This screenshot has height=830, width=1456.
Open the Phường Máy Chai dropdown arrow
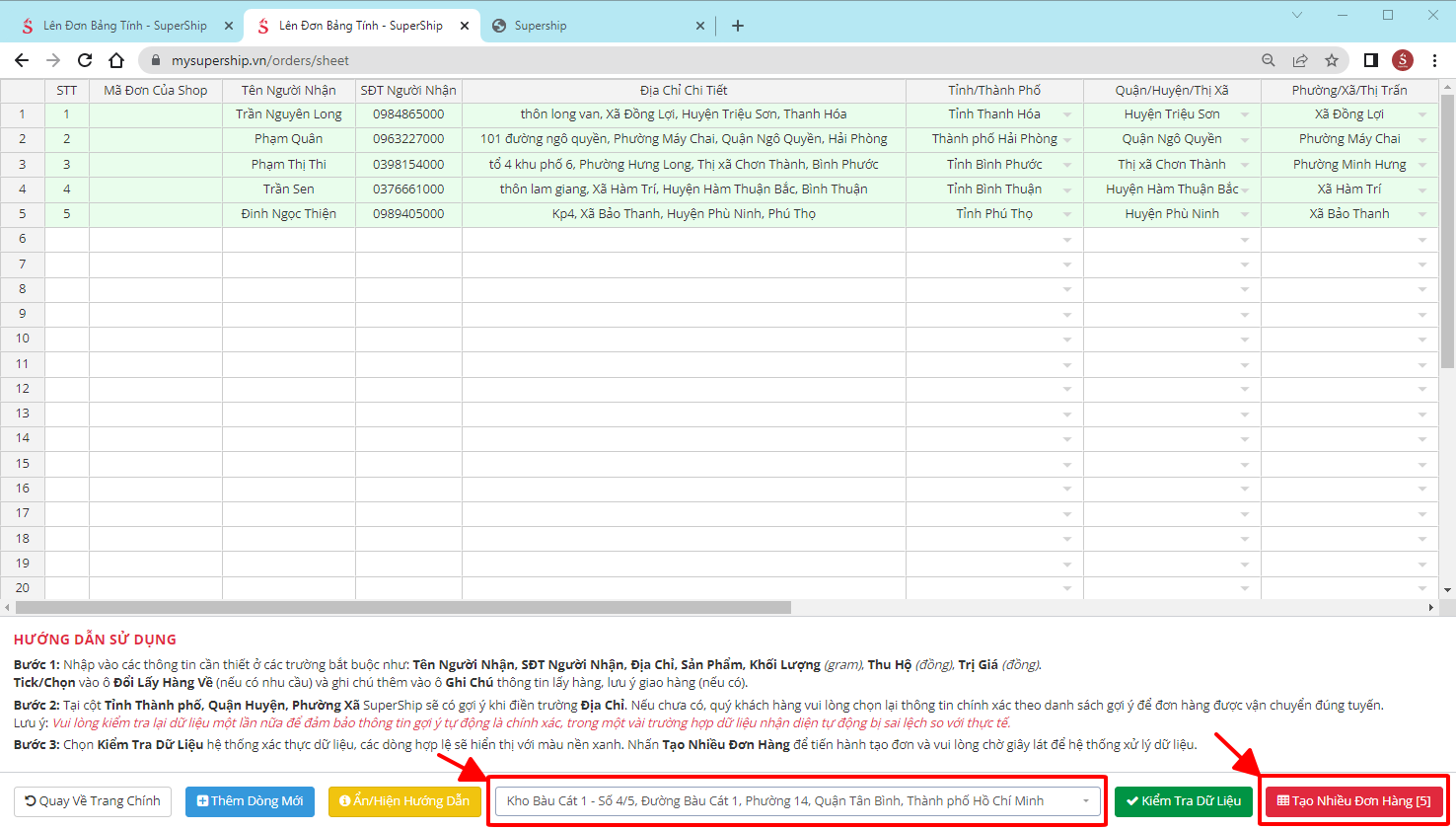pos(1422,140)
